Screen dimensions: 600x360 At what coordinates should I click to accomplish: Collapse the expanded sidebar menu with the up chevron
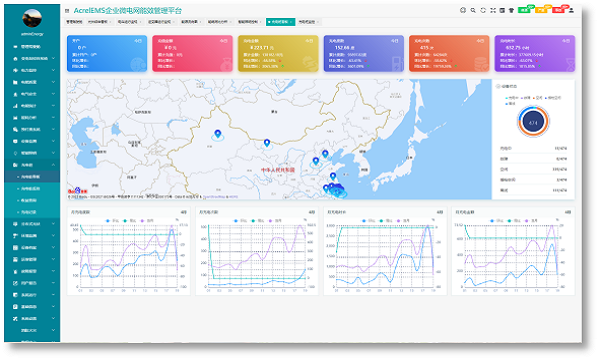tap(53, 165)
